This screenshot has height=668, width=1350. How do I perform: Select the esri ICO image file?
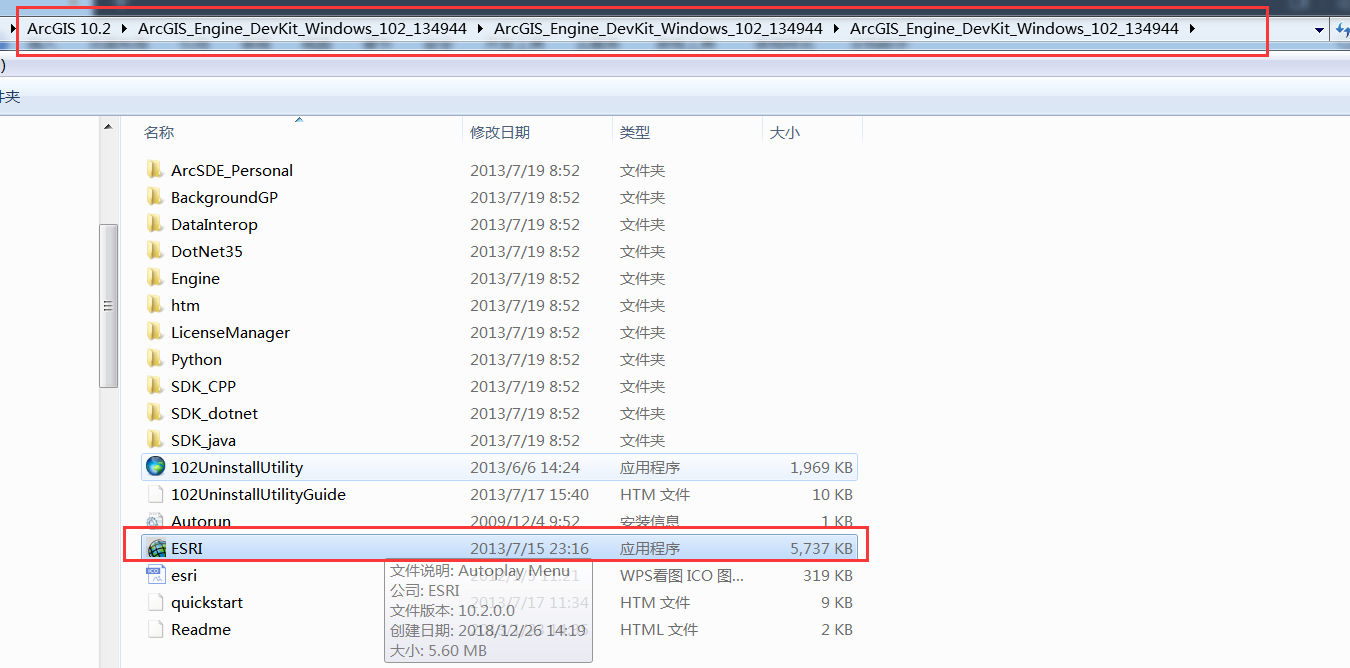(182, 575)
